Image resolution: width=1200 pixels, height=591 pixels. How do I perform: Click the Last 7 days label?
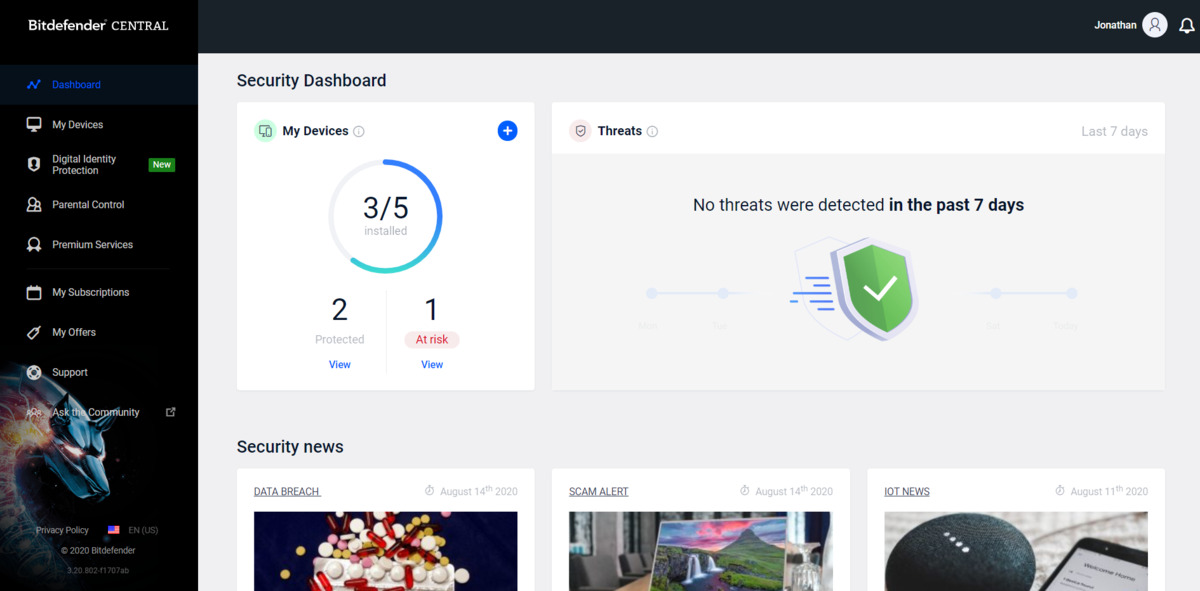(1114, 131)
